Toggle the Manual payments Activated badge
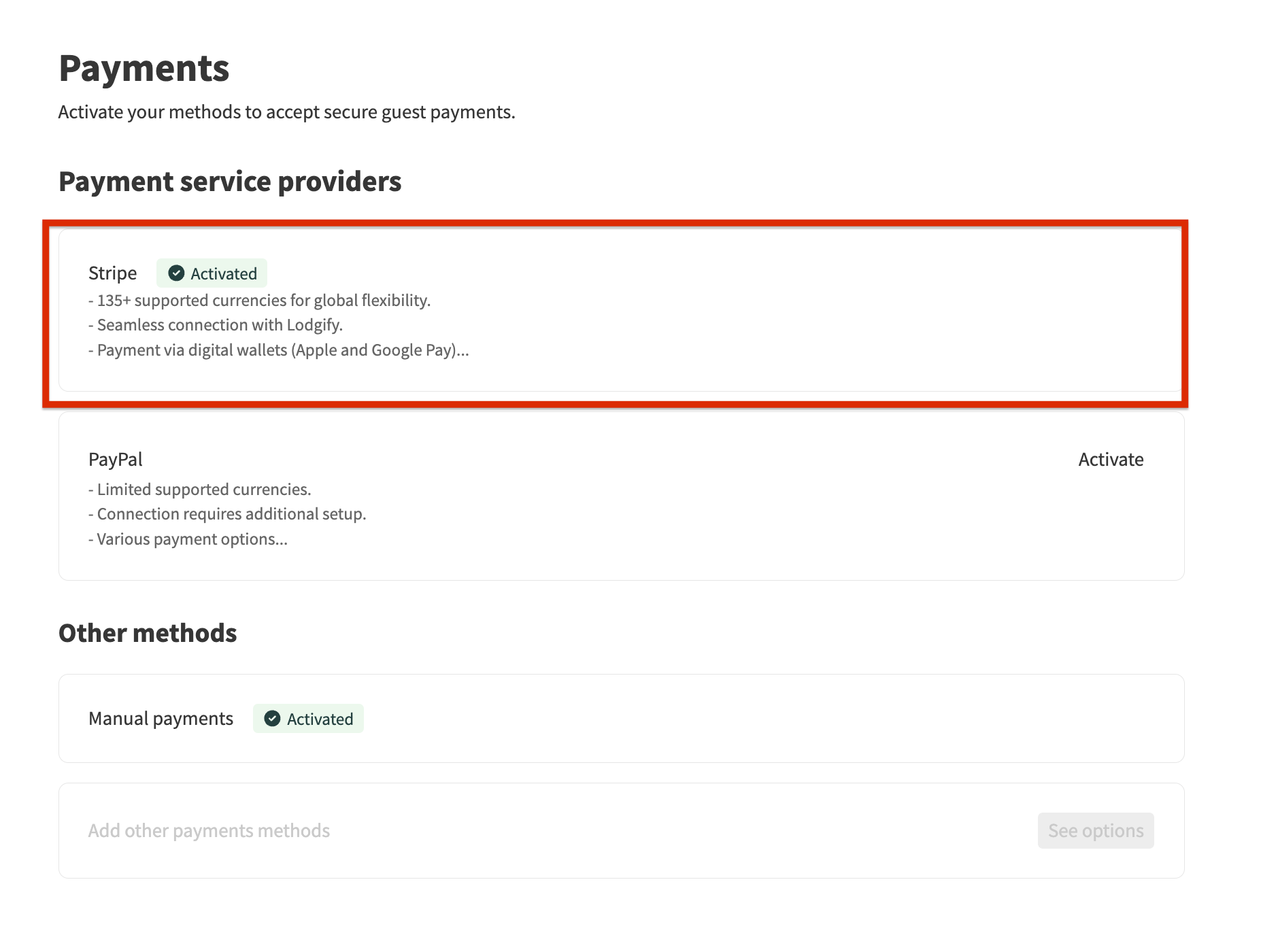1261x952 pixels. click(307, 719)
